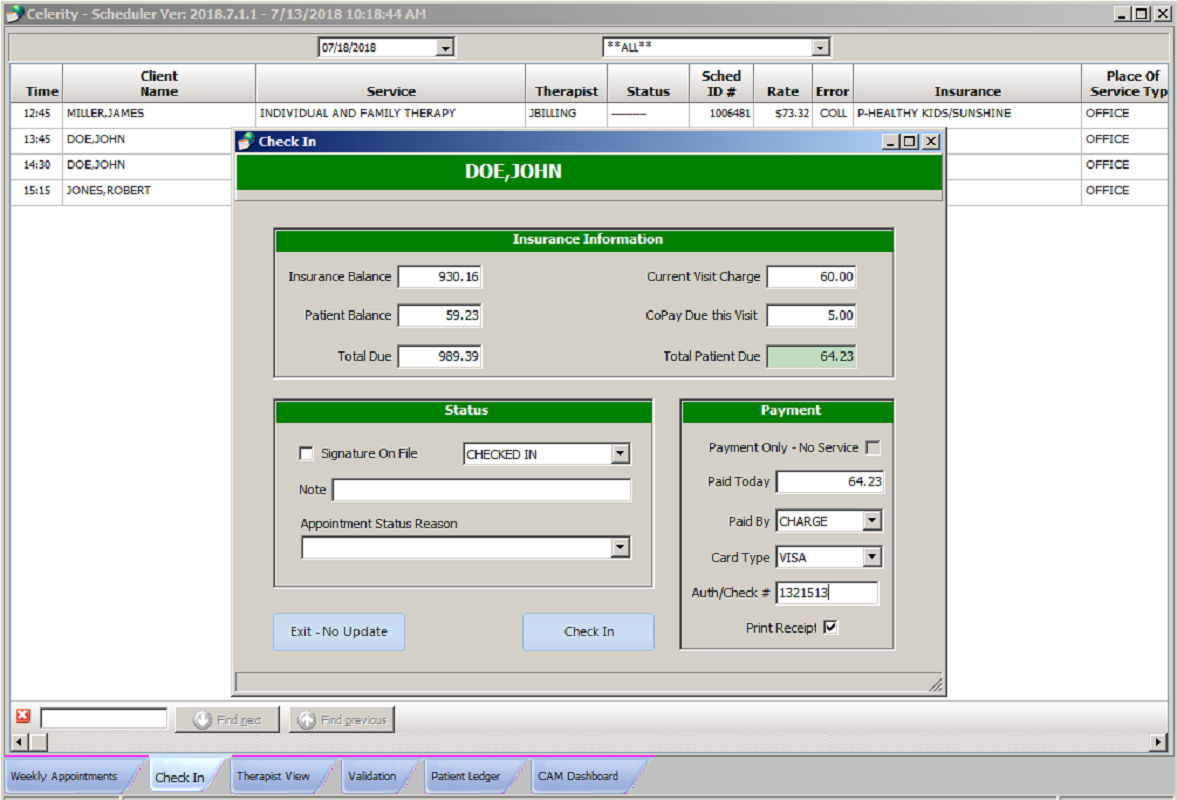Viewport: 1177px width, 800px height.
Task: Click the Check In dialog title icon
Action: pyautogui.click(x=245, y=141)
